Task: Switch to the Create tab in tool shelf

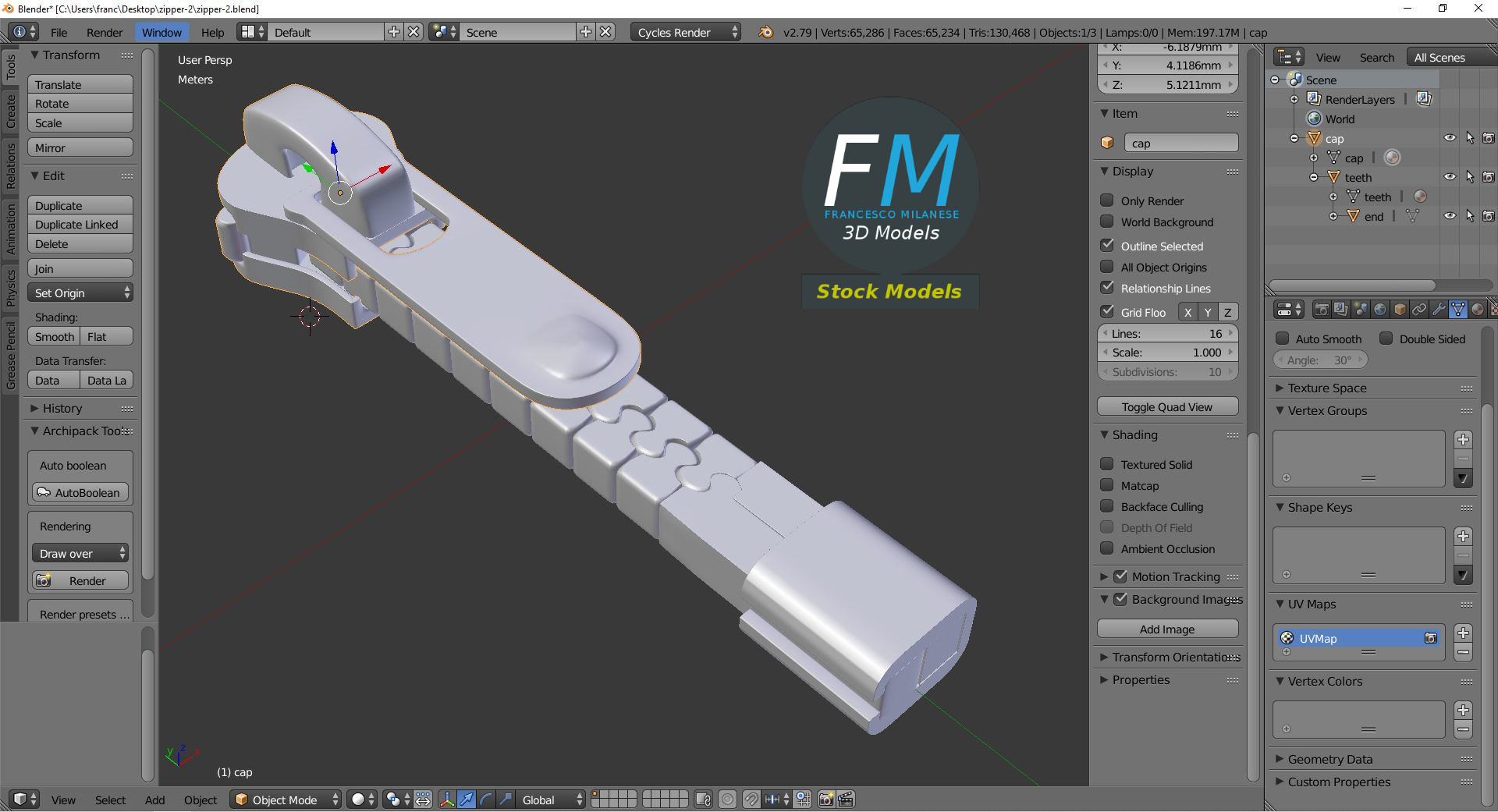Action: pos(11,111)
